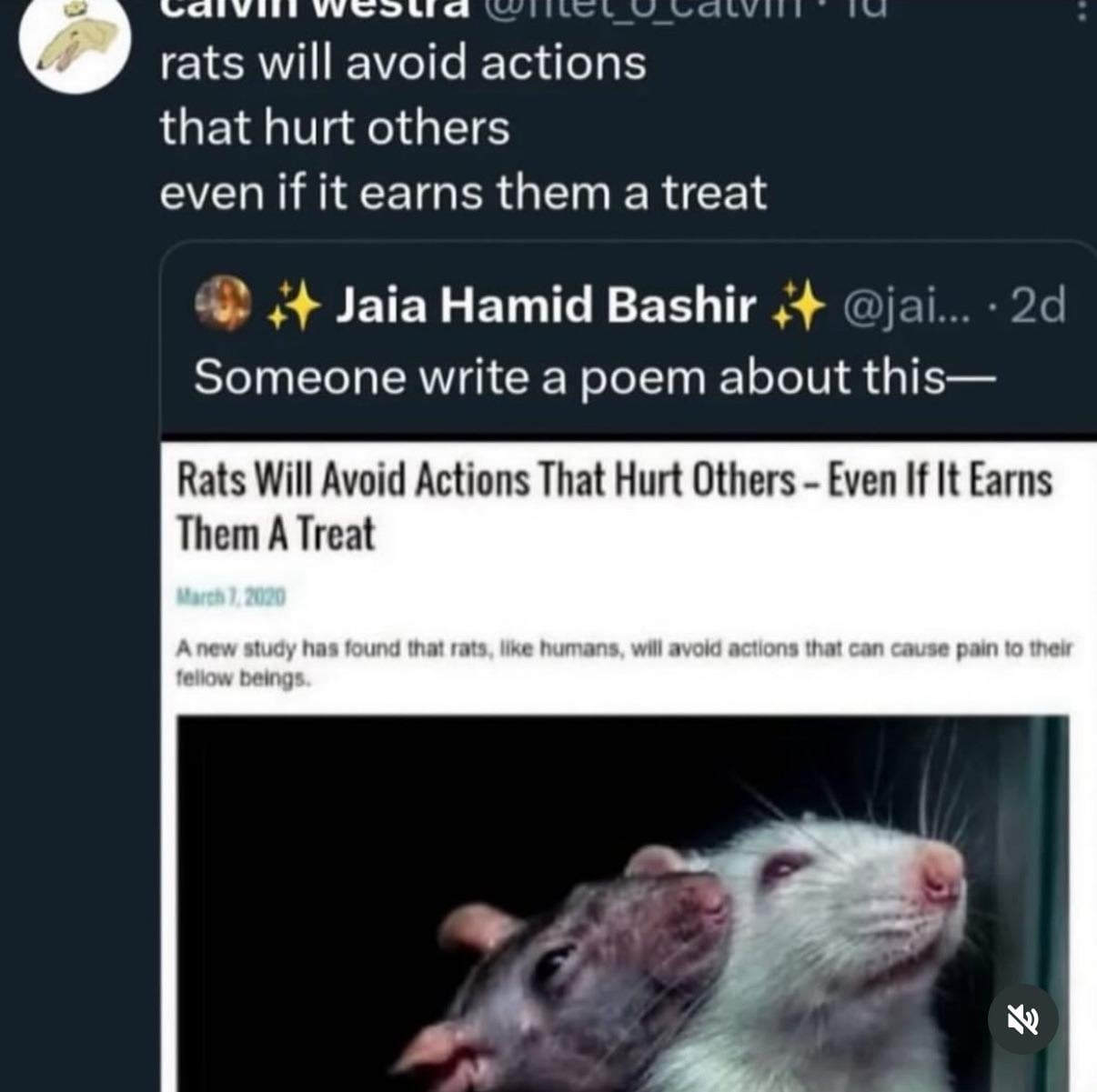Open Calvin Westra's profile avatar

click(75, 41)
